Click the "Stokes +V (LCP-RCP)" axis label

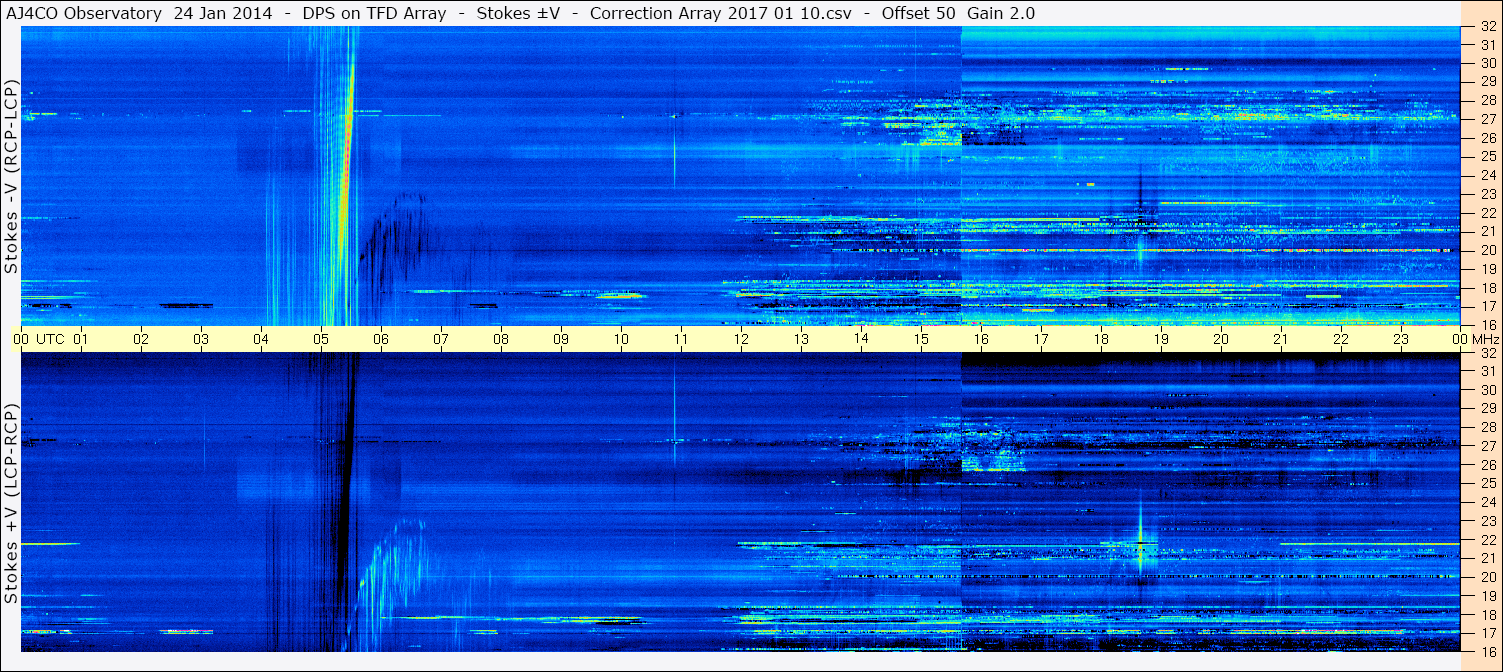pyautogui.click(x=11, y=505)
